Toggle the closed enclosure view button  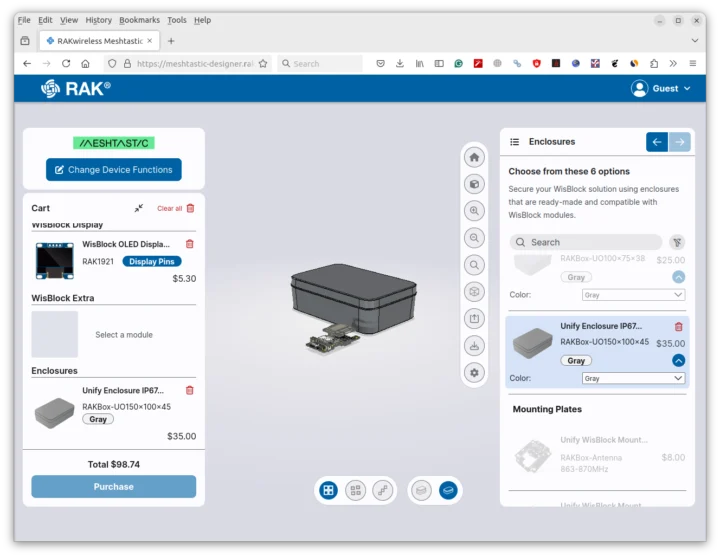pyautogui.click(x=447, y=490)
